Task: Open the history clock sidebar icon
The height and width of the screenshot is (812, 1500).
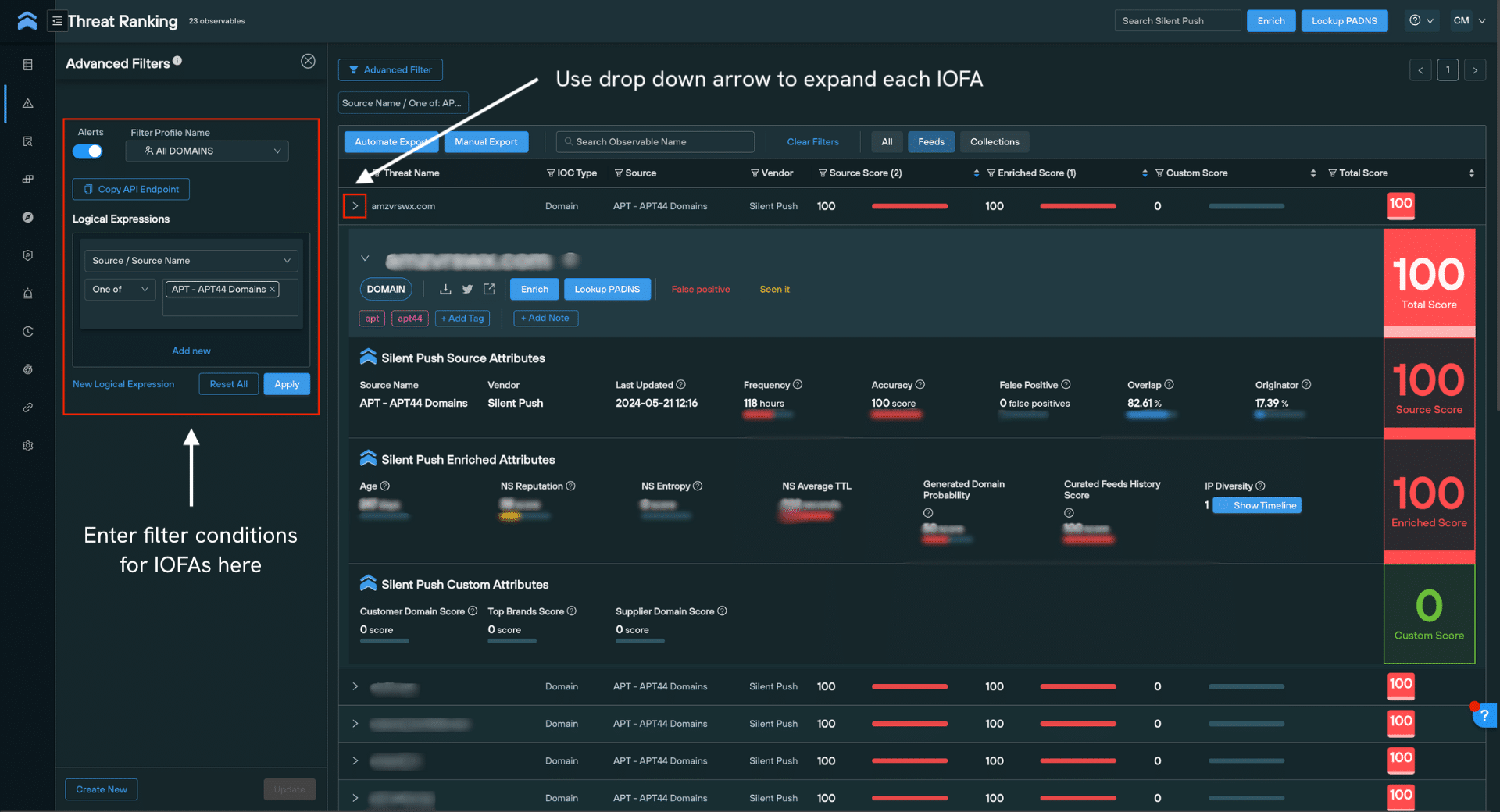Action: click(x=28, y=332)
